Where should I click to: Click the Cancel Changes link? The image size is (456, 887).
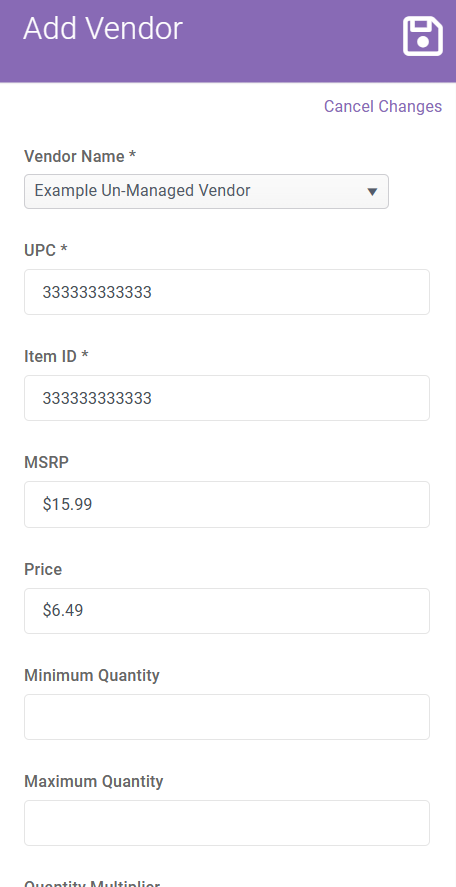382,106
